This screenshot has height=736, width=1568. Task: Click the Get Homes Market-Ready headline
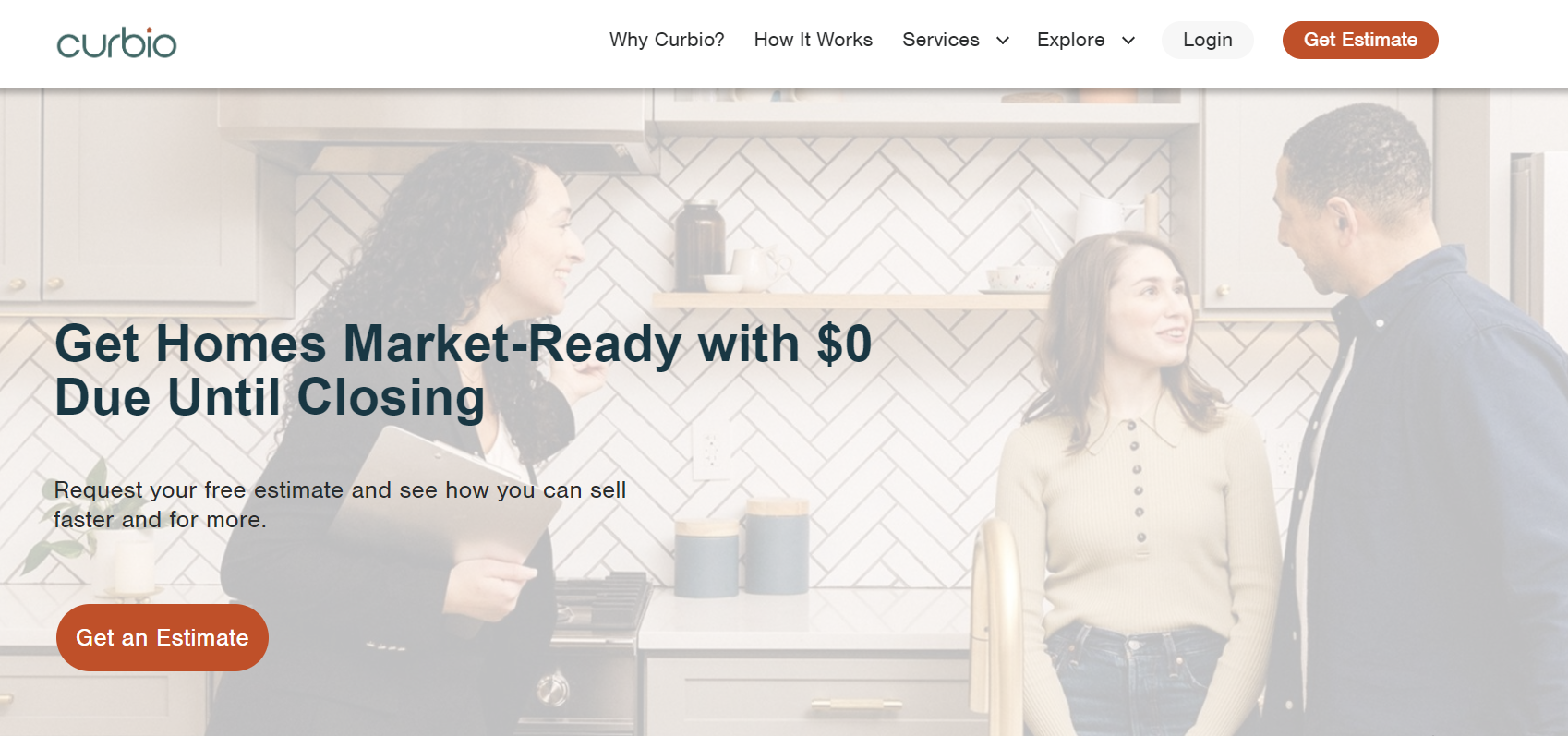pos(463,370)
